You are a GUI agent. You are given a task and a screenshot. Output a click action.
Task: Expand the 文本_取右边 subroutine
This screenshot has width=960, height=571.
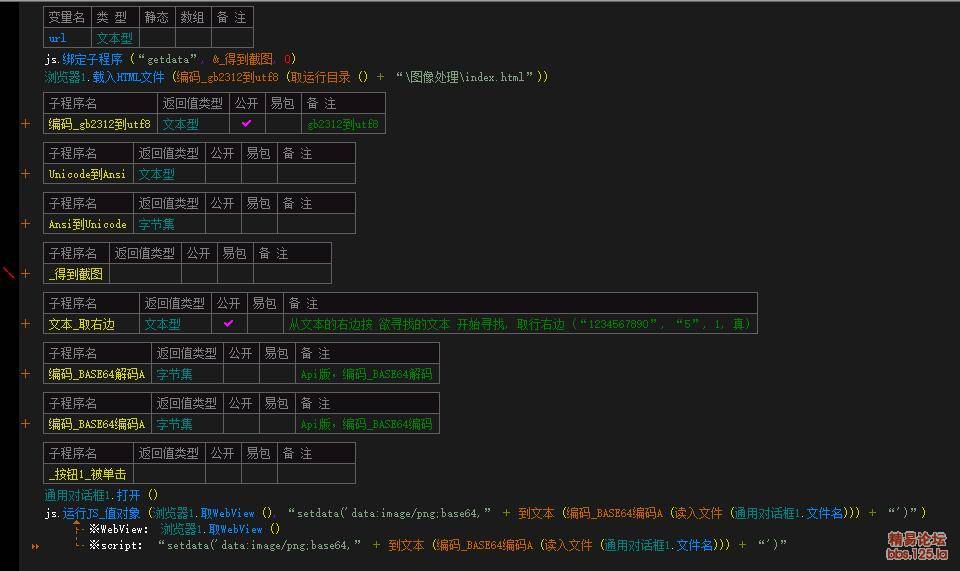click(25, 324)
